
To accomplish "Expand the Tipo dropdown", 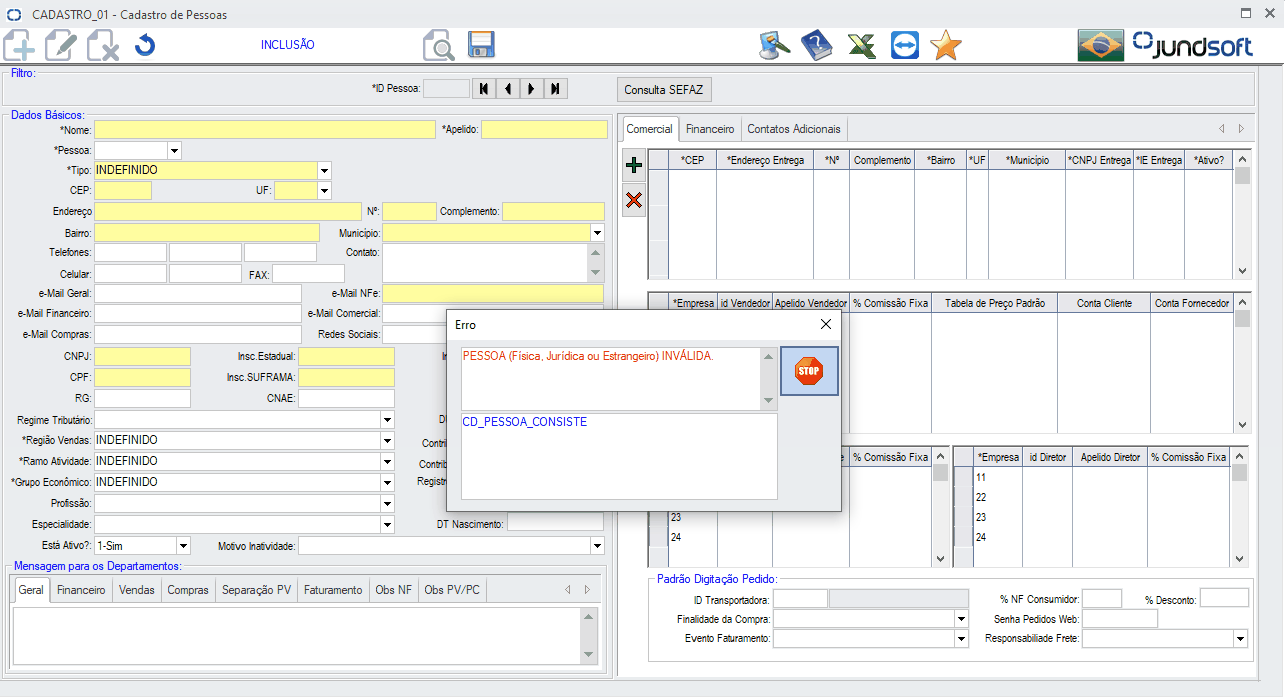I will click(x=324, y=171).
